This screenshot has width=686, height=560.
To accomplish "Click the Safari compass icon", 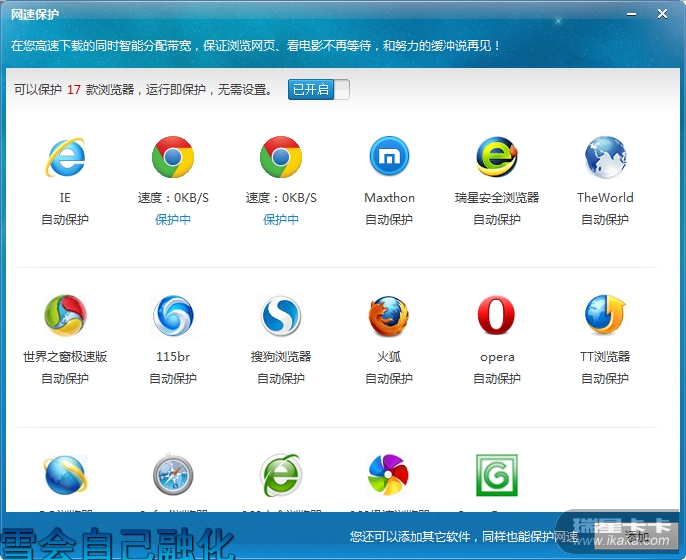I will [173, 474].
